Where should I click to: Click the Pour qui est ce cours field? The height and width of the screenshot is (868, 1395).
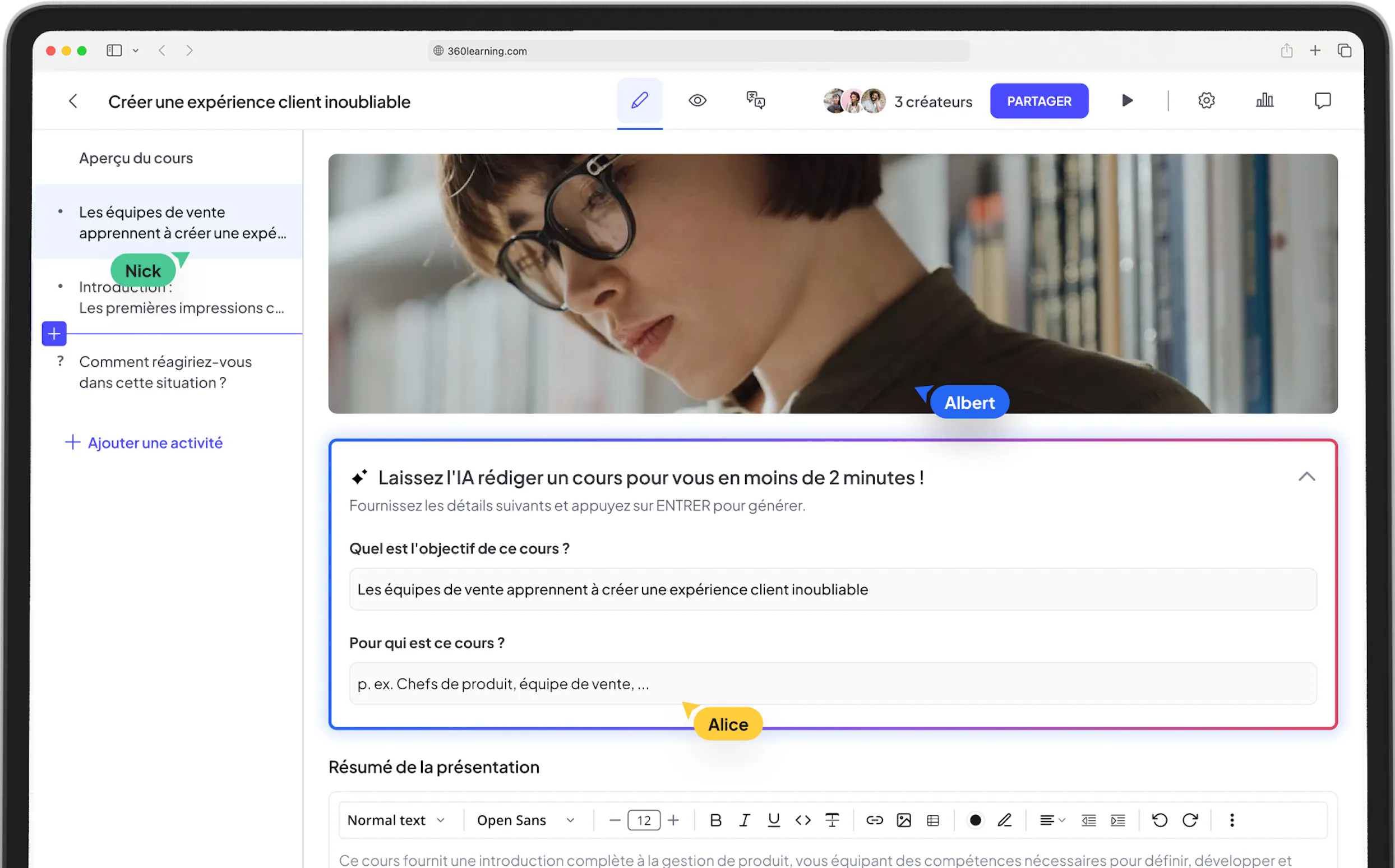833,684
